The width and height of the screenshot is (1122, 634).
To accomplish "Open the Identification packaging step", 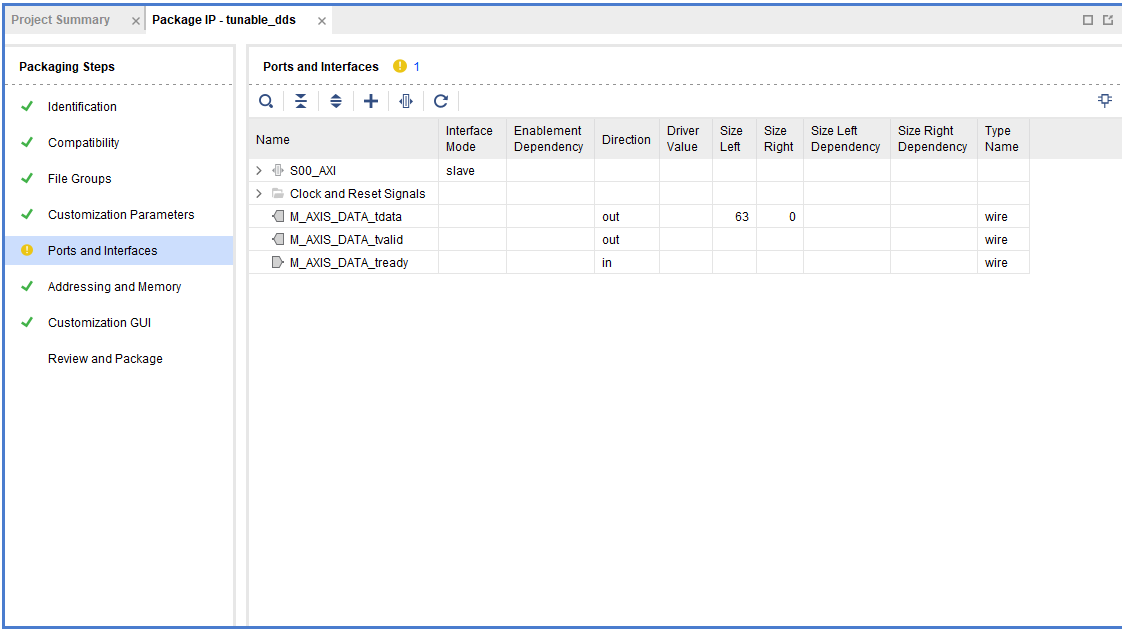I will coord(82,107).
